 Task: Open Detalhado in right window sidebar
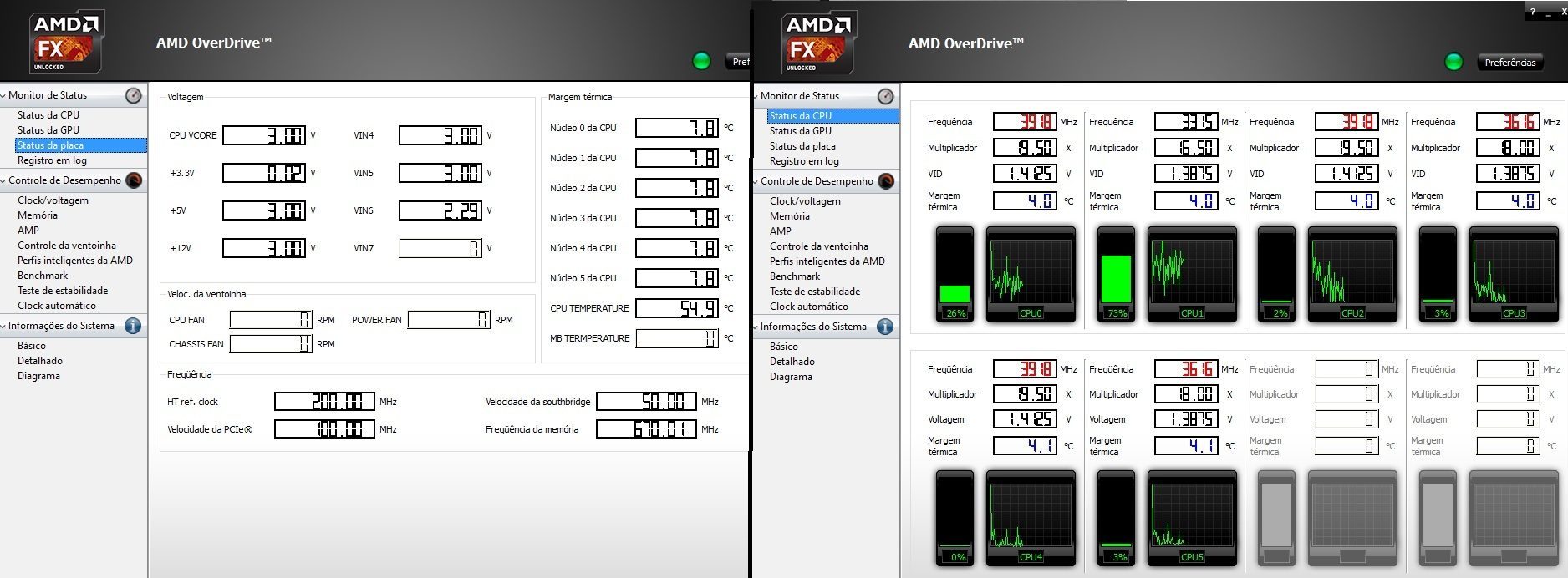[x=792, y=362]
